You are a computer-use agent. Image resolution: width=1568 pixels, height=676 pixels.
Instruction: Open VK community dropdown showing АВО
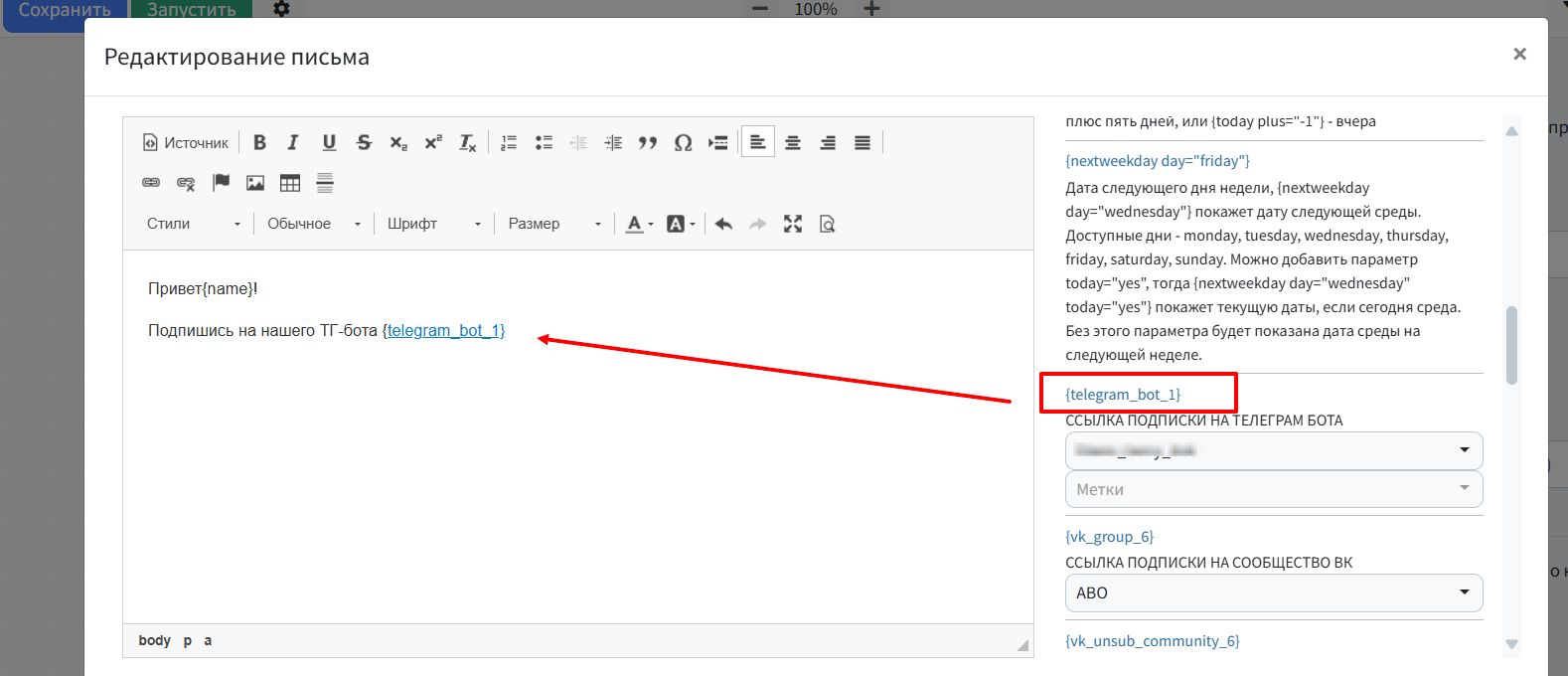(x=1274, y=592)
